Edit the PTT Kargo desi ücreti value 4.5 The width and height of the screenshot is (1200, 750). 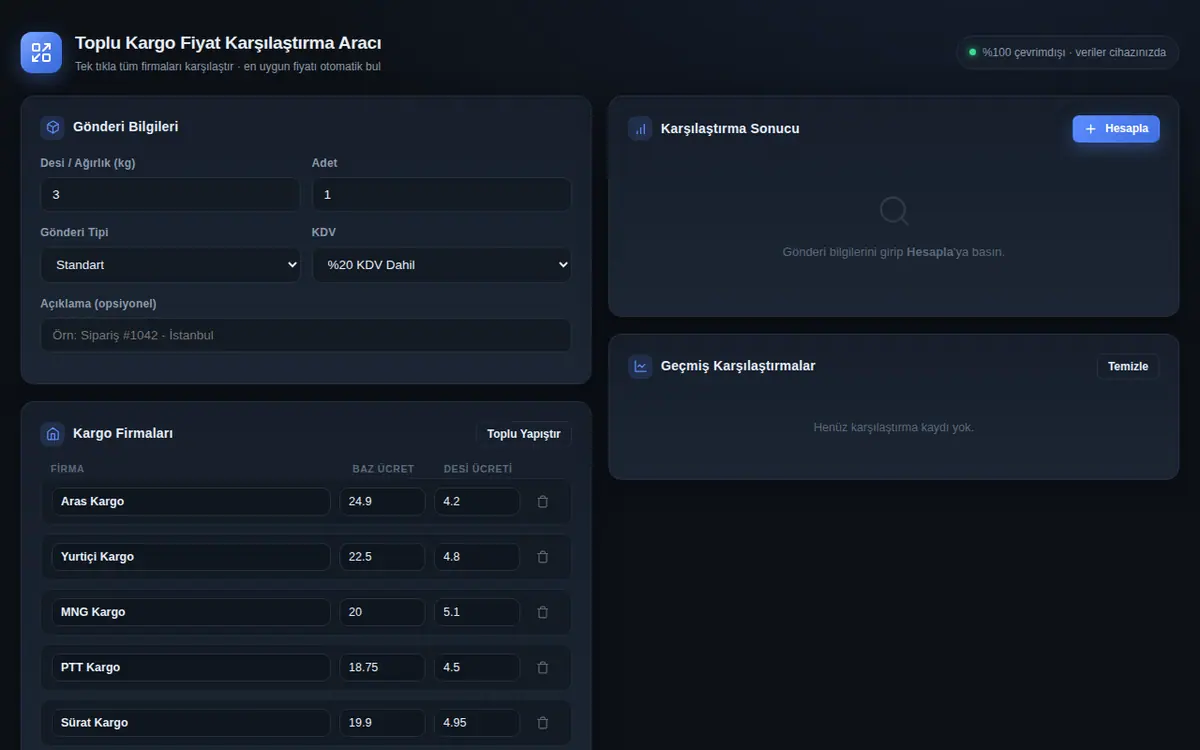477,667
